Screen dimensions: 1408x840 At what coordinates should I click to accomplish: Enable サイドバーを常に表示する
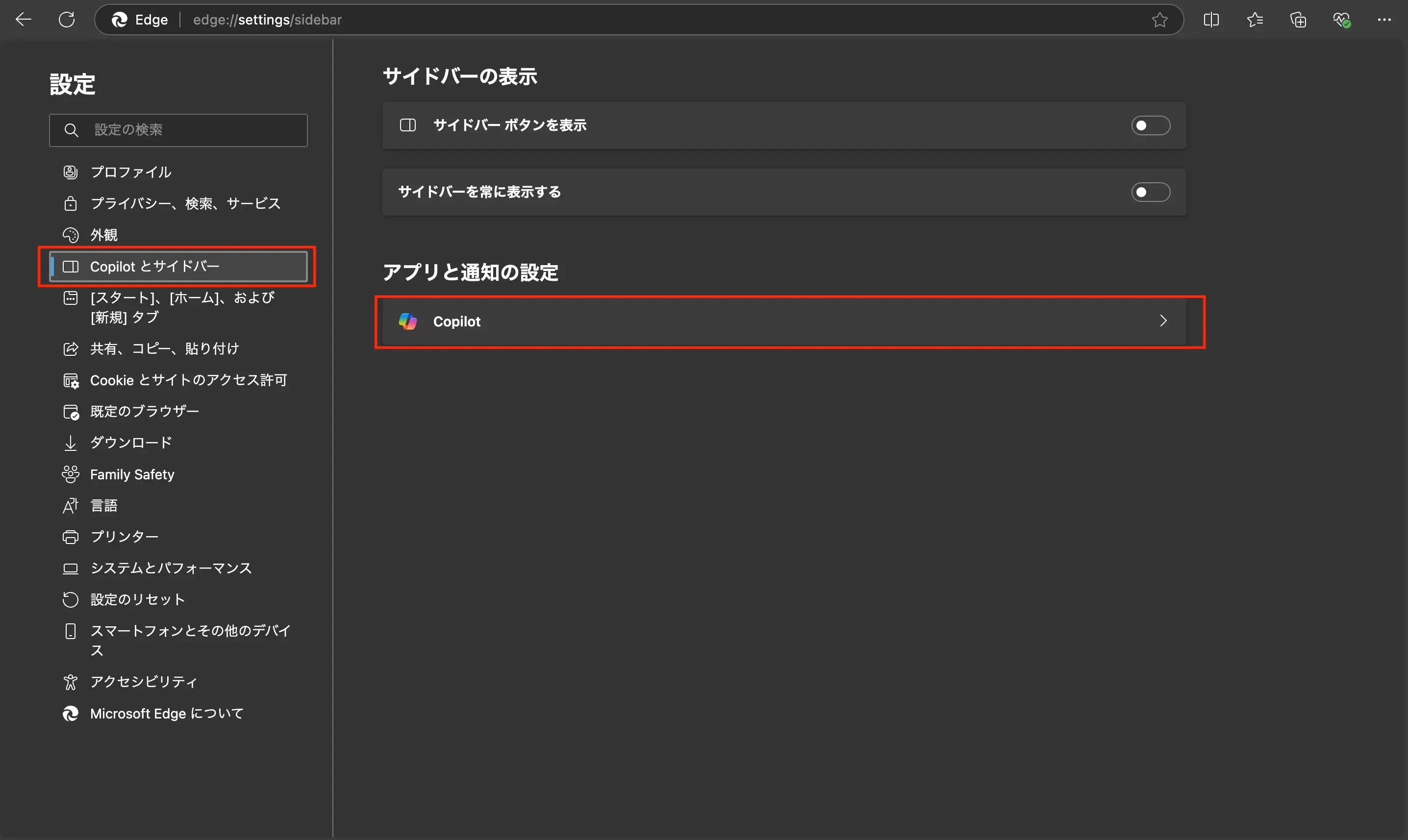(x=1151, y=192)
